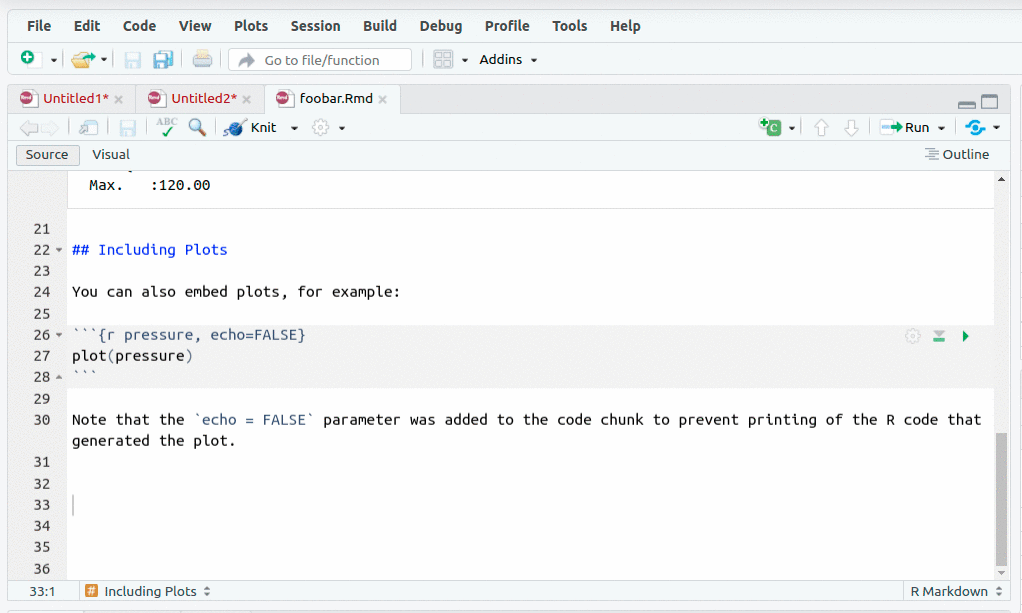Viewport: 1022px width, 613px height.
Task: Open the R Markdown file type selector
Action: click(x=956, y=591)
